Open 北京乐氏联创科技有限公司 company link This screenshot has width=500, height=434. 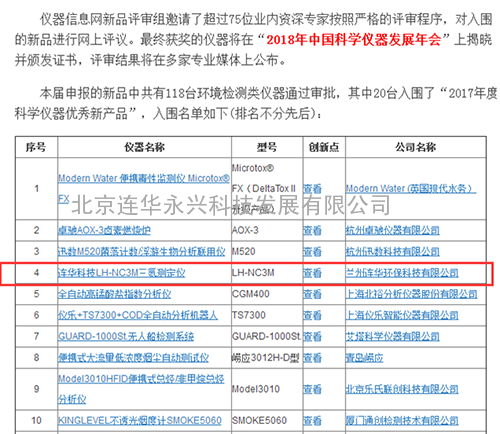(x=402, y=389)
